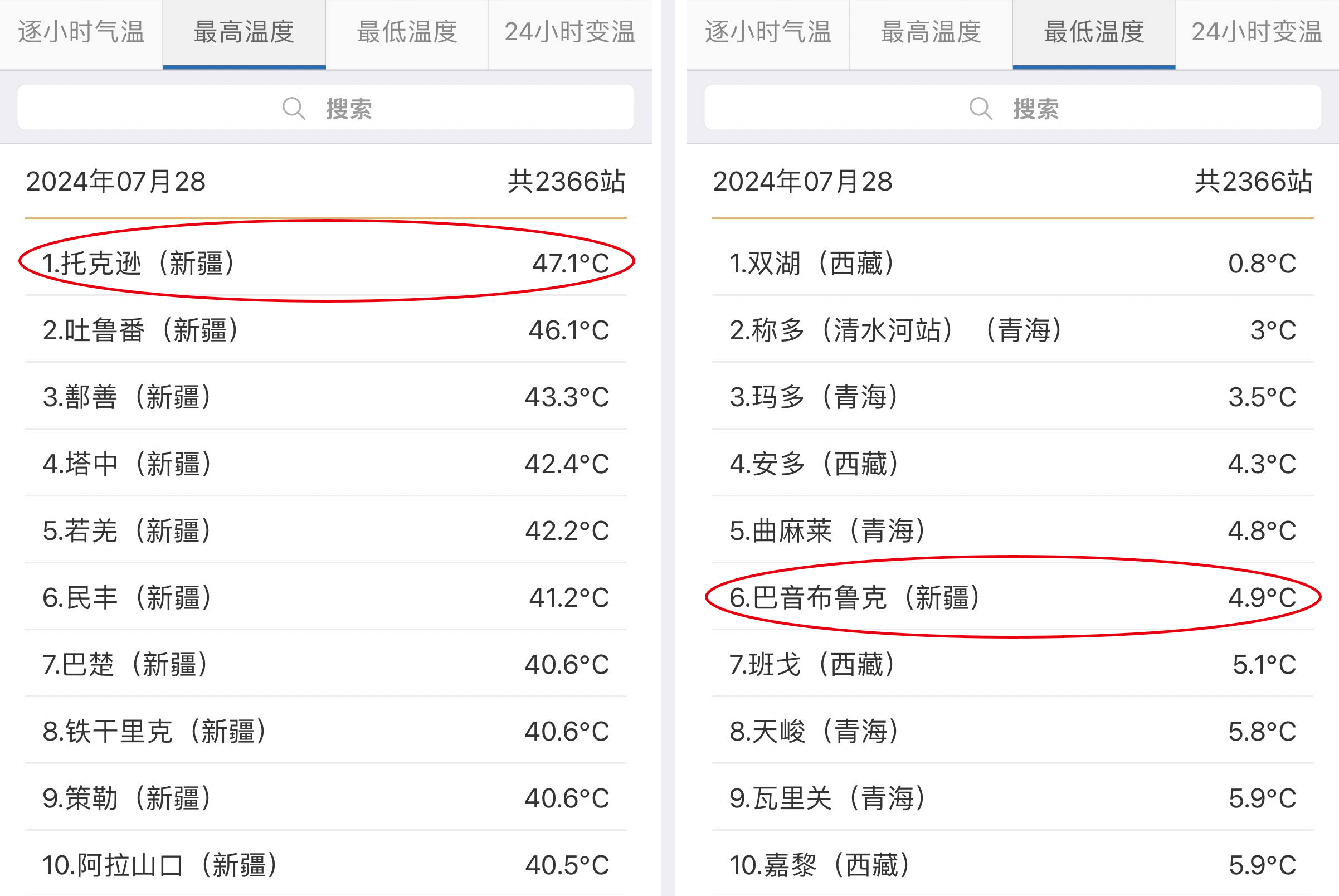
Task: Click the search magnifier icon in right panel
Action: (x=981, y=108)
